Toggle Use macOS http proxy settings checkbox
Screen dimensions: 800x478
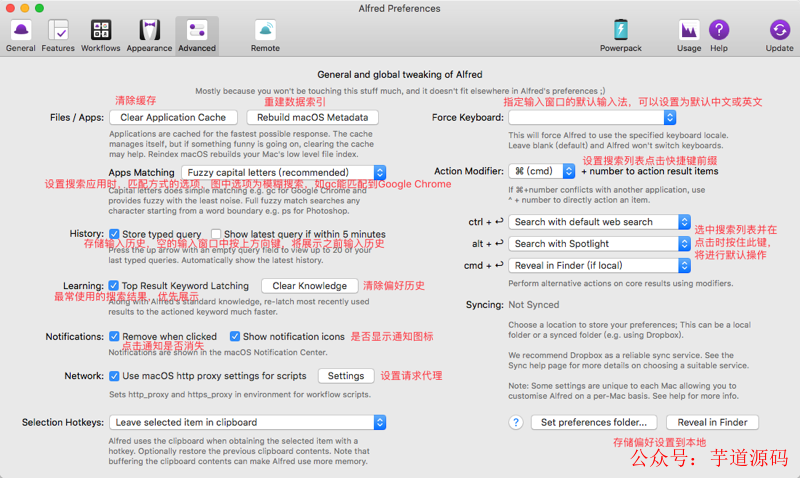tap(114, 376)
